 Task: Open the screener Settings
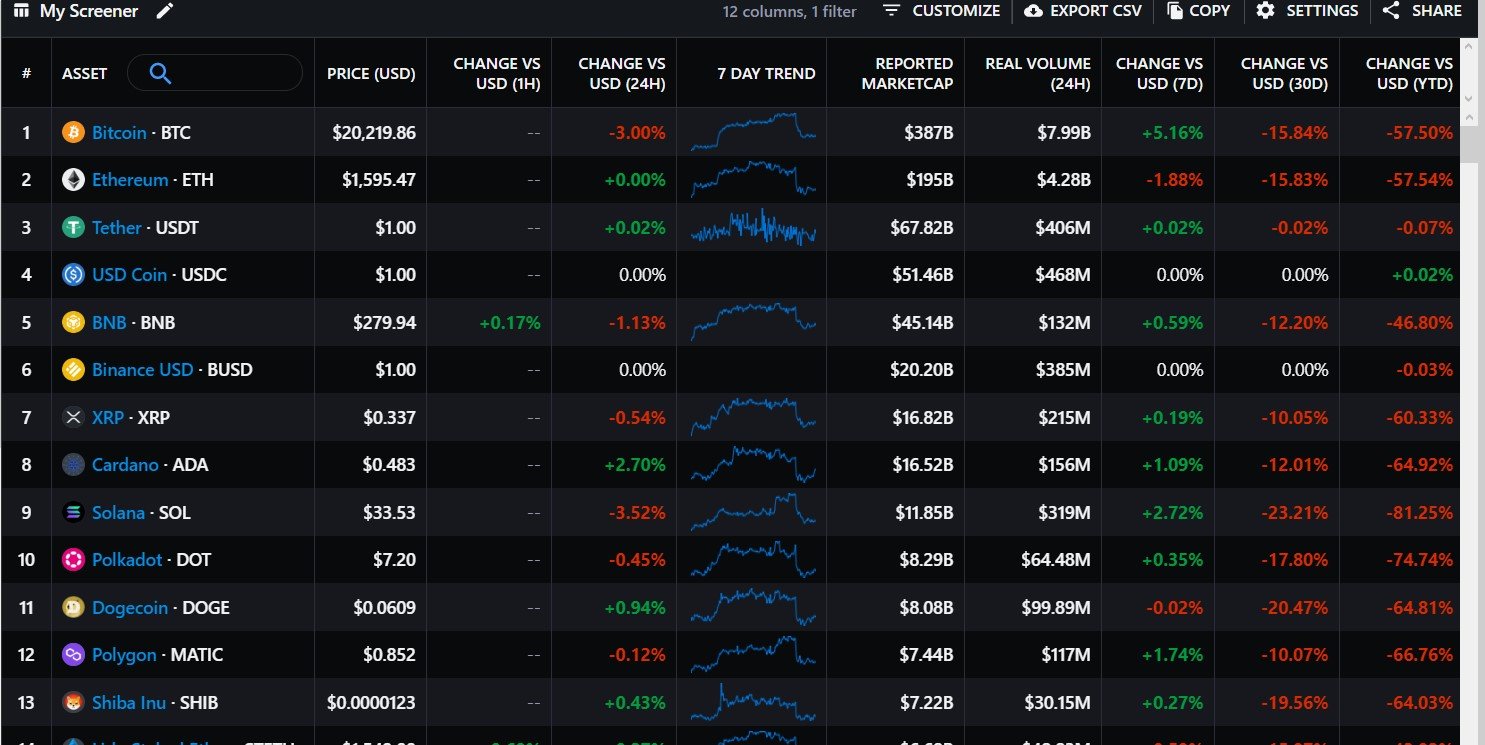pos(1307,11)
